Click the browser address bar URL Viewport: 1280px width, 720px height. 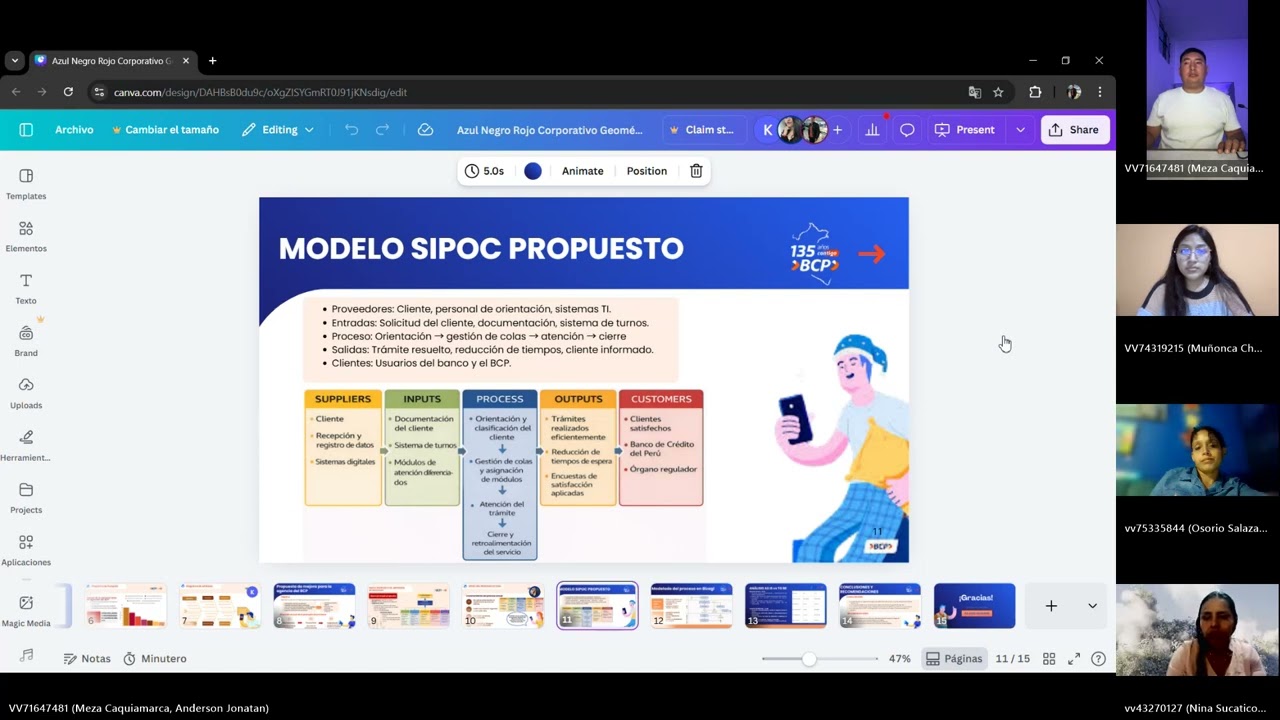(x=260, y=92)
